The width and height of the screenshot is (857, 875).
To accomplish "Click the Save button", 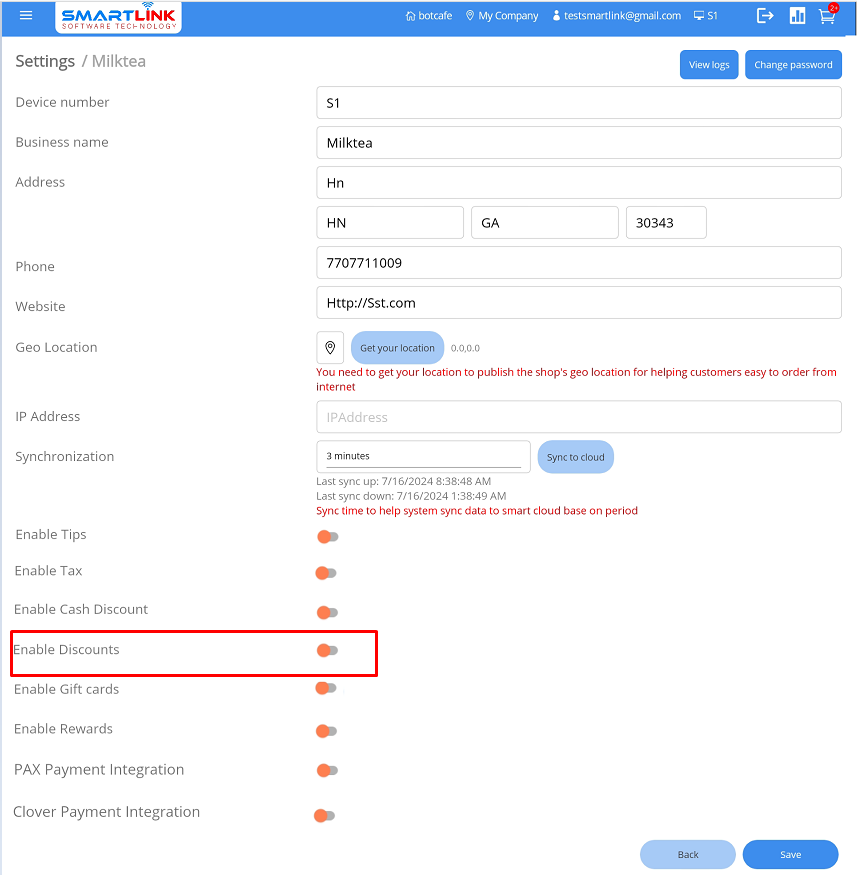I will [x=790, y=855].
